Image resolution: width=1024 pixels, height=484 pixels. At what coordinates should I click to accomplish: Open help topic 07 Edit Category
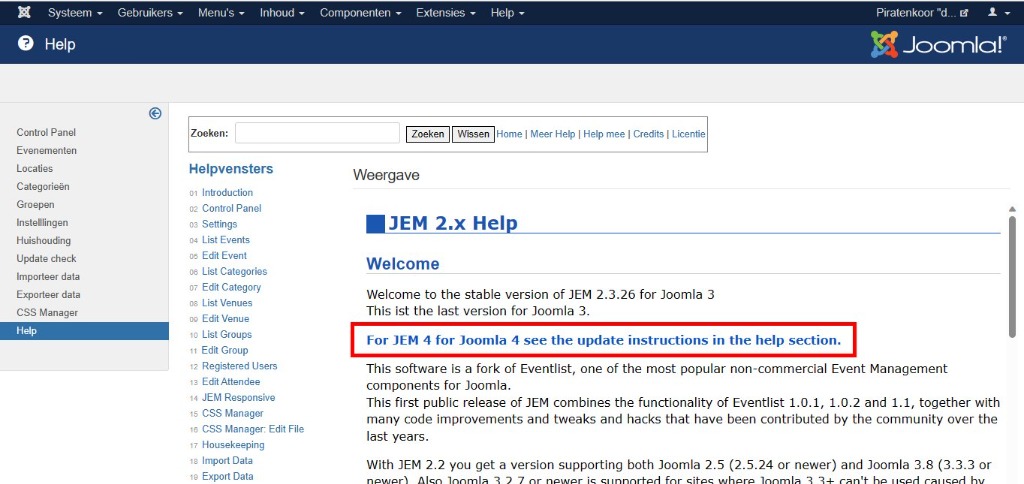pyautogui.click(x=231, y=287)
